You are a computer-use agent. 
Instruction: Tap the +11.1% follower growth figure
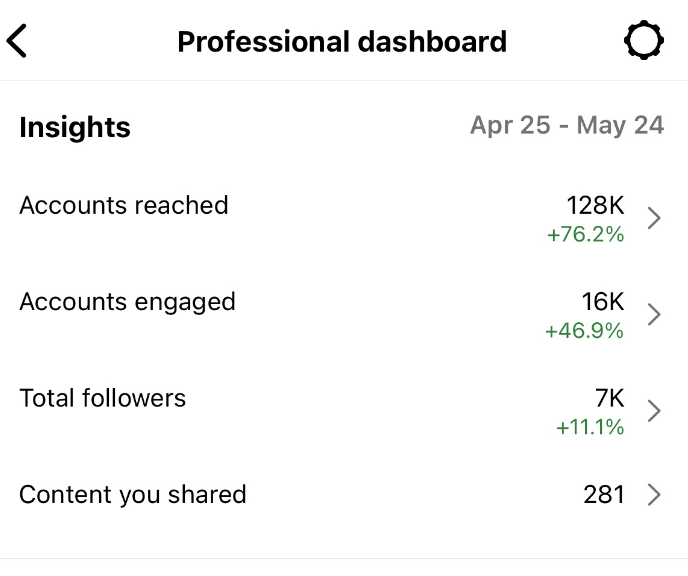click(590, 427)
